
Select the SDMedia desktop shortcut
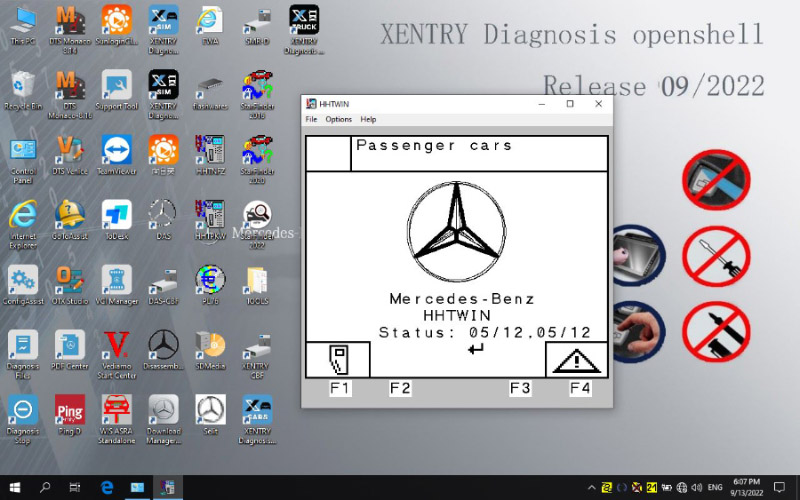click(x=210, y=350)
